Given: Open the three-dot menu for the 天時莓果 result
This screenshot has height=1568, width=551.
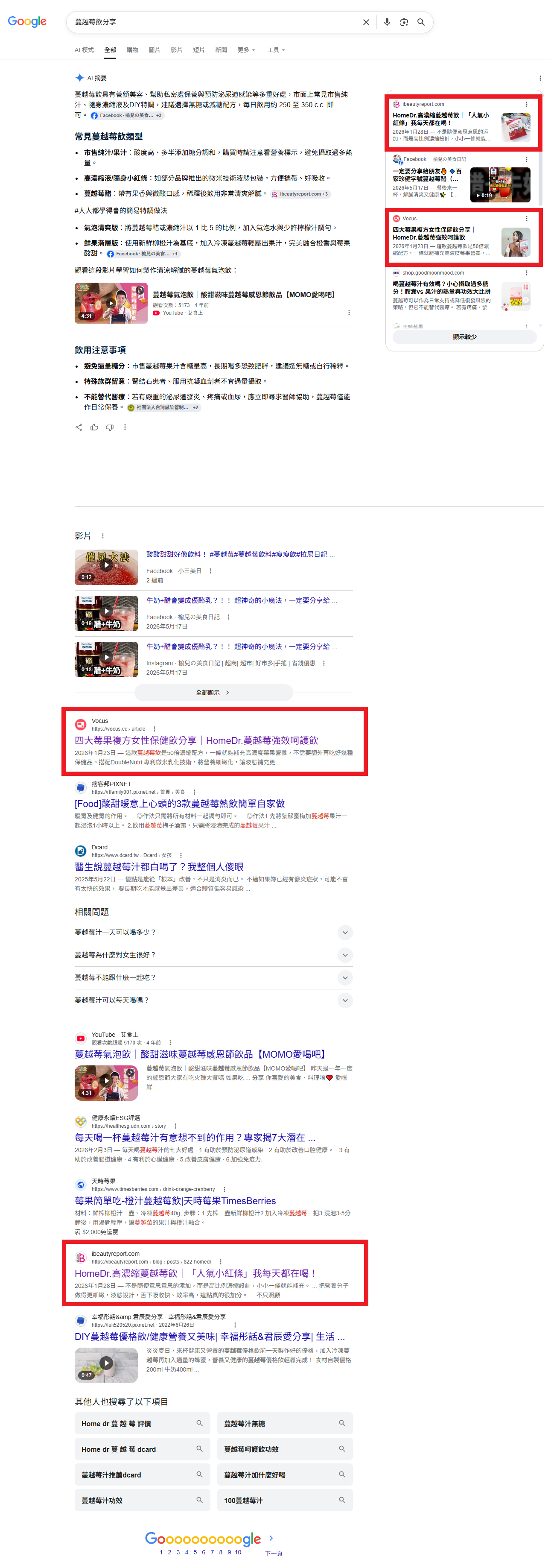Looking at the screenshot, I should (x=224, y=1189).
